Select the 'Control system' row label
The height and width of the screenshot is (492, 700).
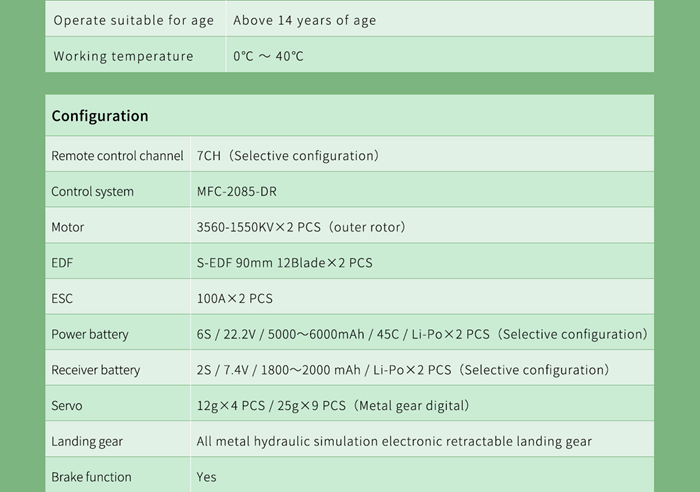92,191
